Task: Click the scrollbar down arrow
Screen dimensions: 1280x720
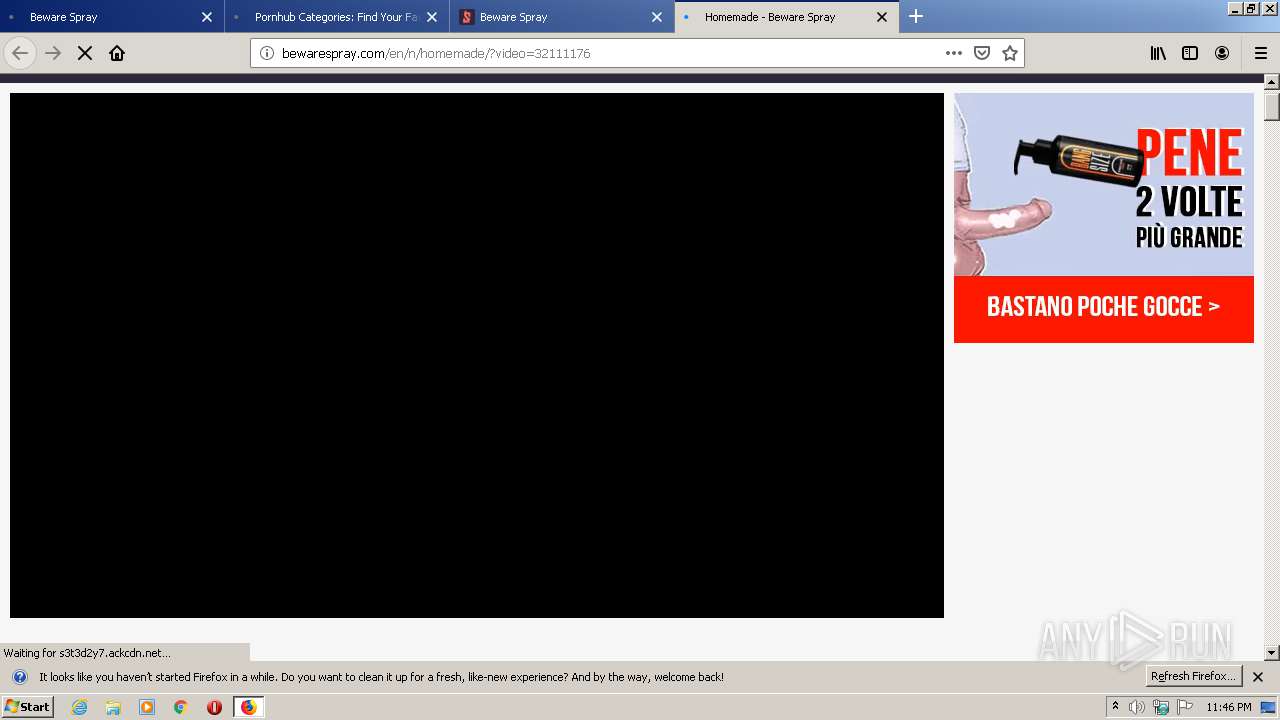Action: [1272, 653]
